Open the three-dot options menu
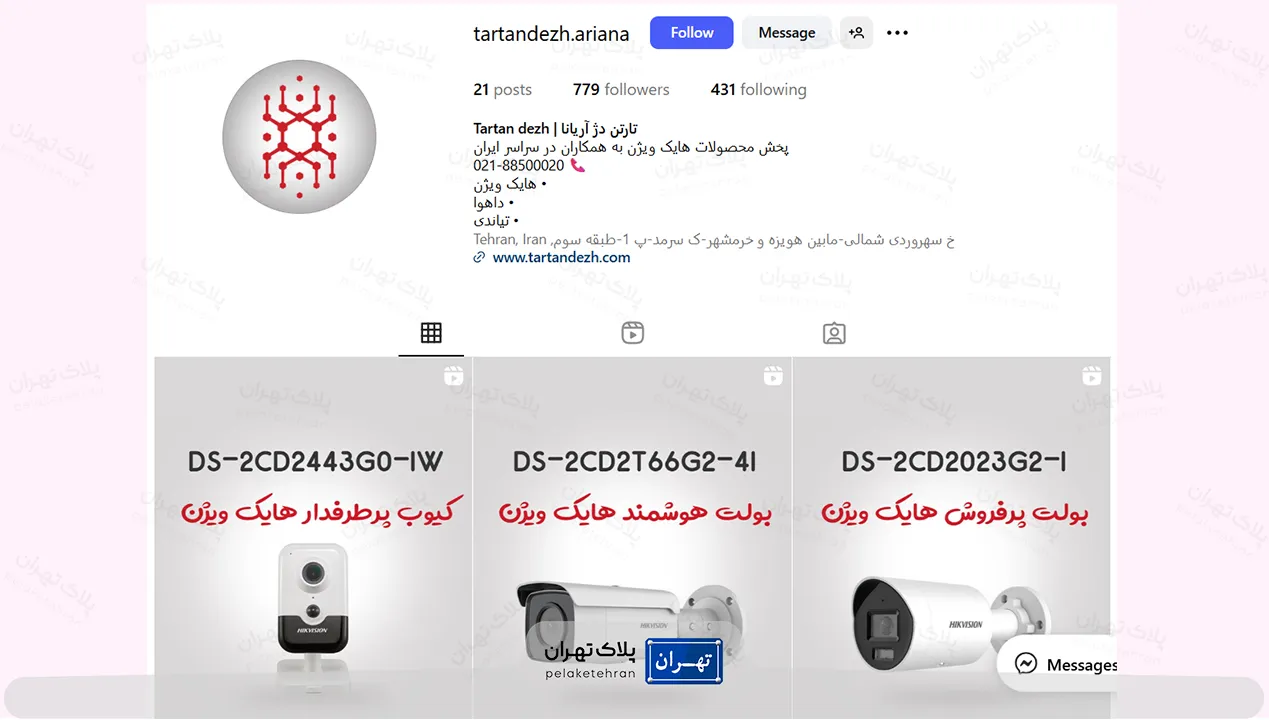 tap(897, 33)
